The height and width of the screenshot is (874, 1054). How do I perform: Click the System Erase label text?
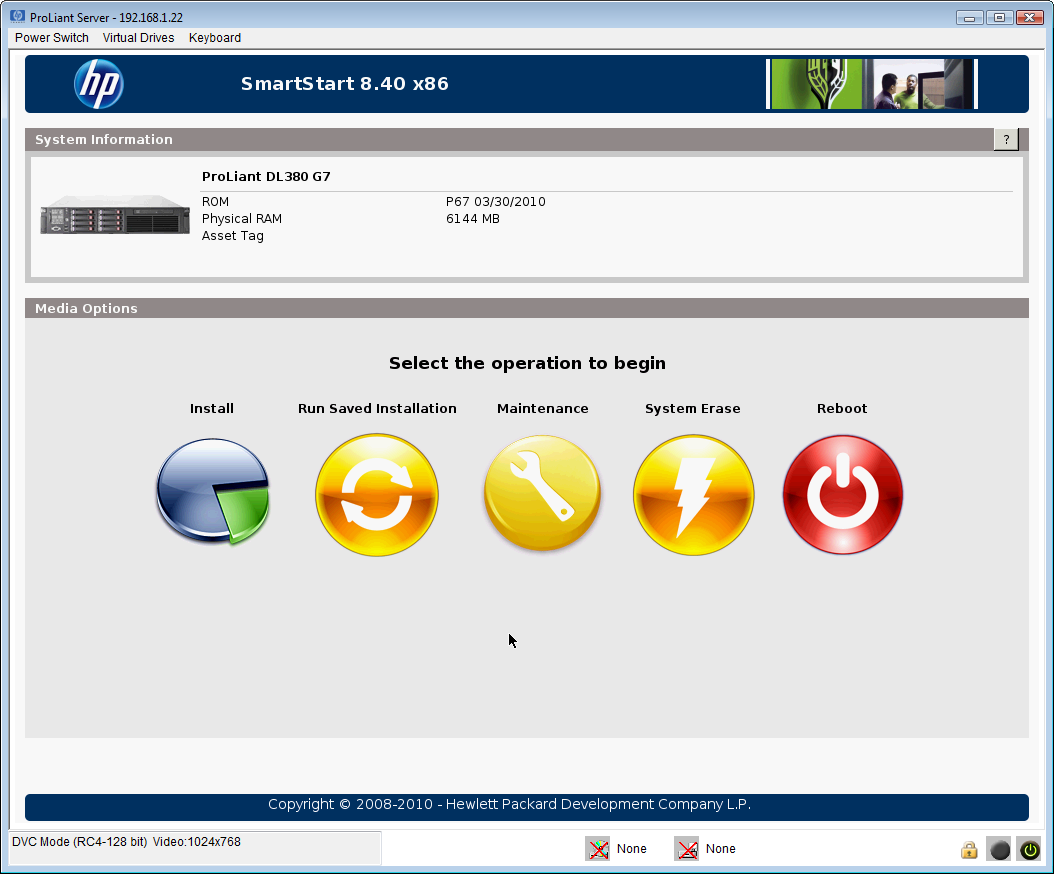tap(693, 409)
